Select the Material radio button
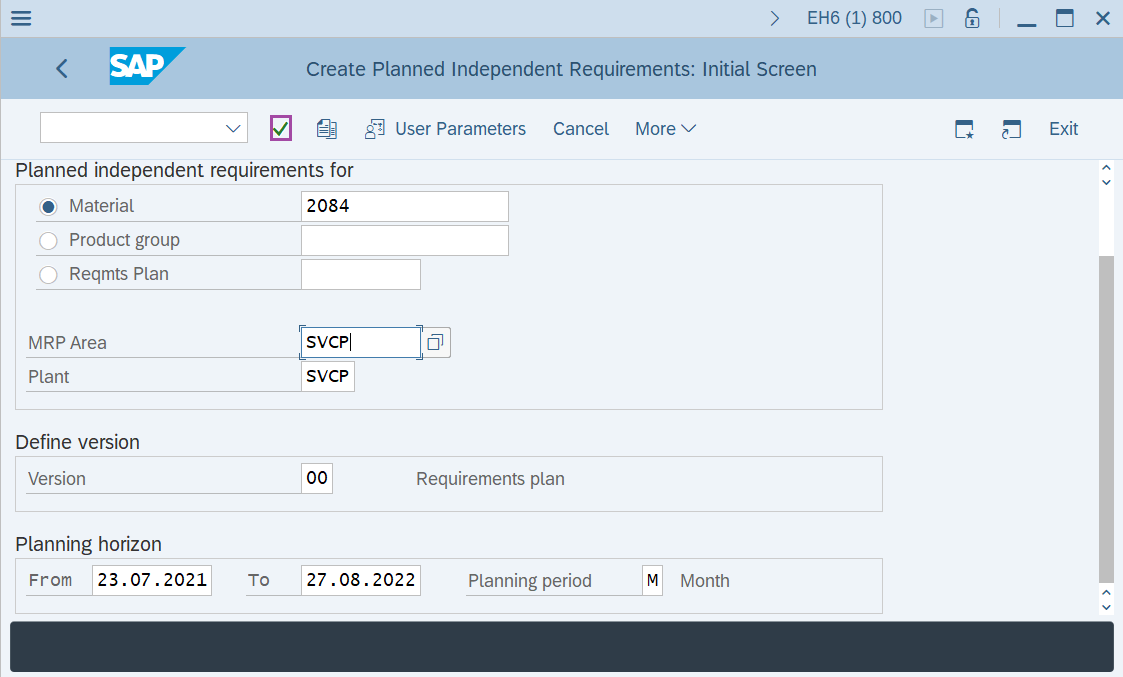 click(x=48, y=207)
